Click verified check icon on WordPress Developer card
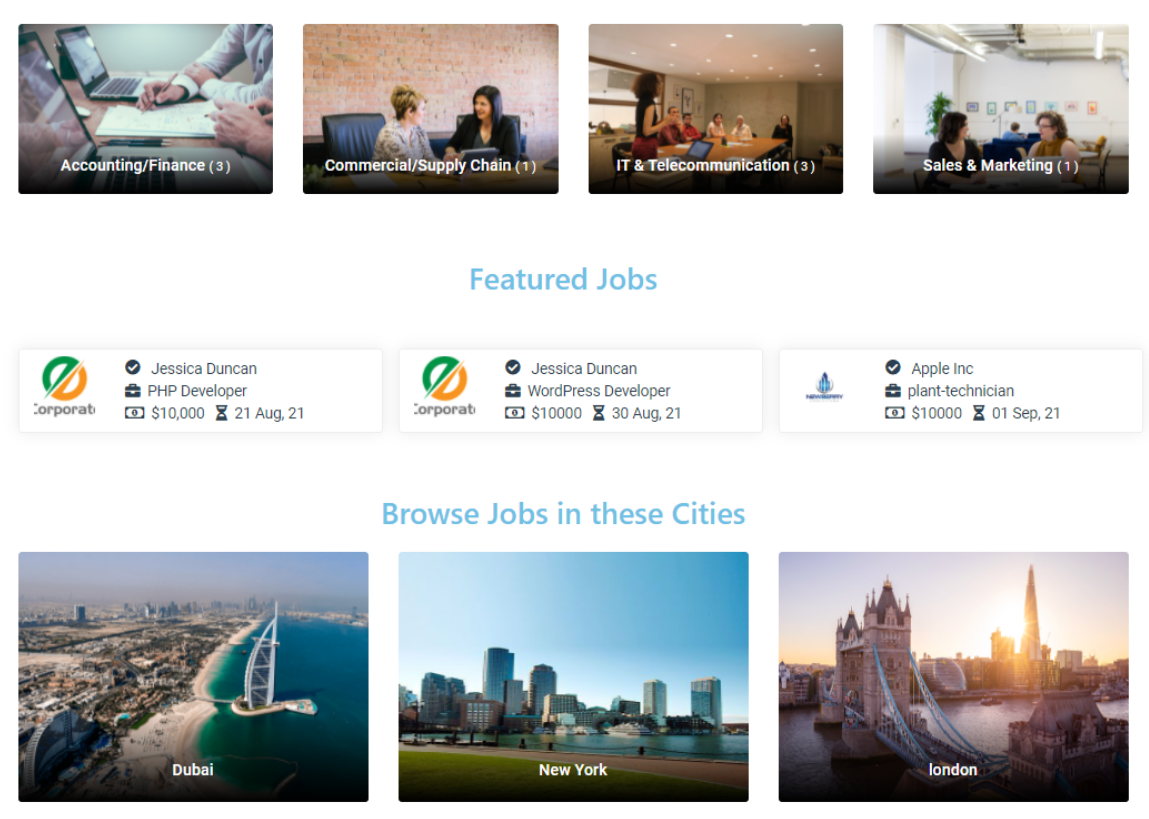 [513, 367]
